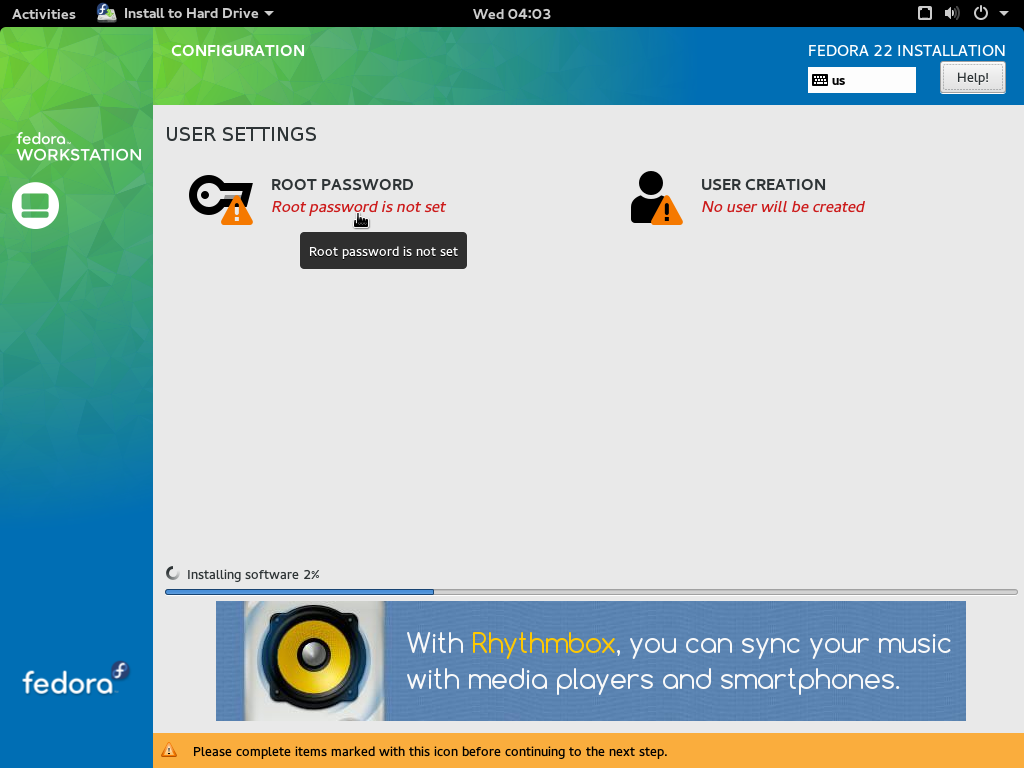
Task: Open the Install to Hard Drive menu
Action: pos(185,13)
